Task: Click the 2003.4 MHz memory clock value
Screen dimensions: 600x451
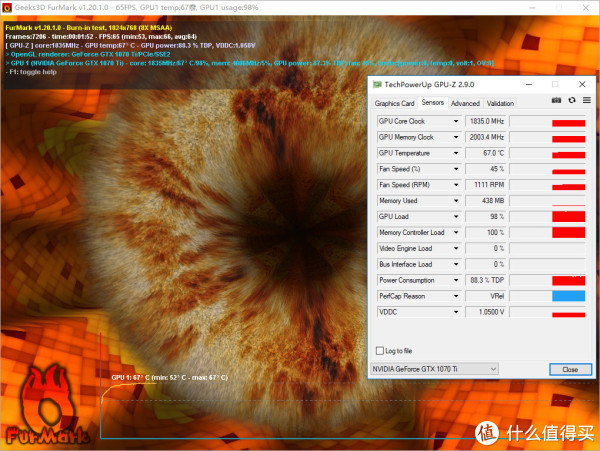Action: pyautogui.click(x=486, y=137)
